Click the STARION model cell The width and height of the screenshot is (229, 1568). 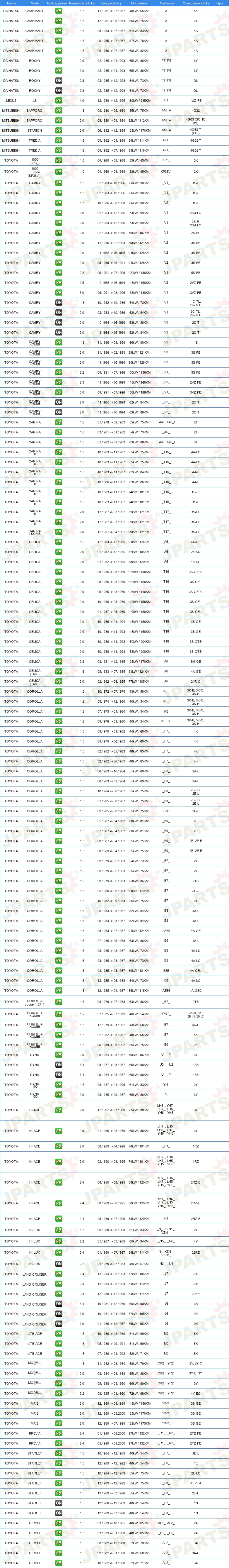[x=35, y=130]
